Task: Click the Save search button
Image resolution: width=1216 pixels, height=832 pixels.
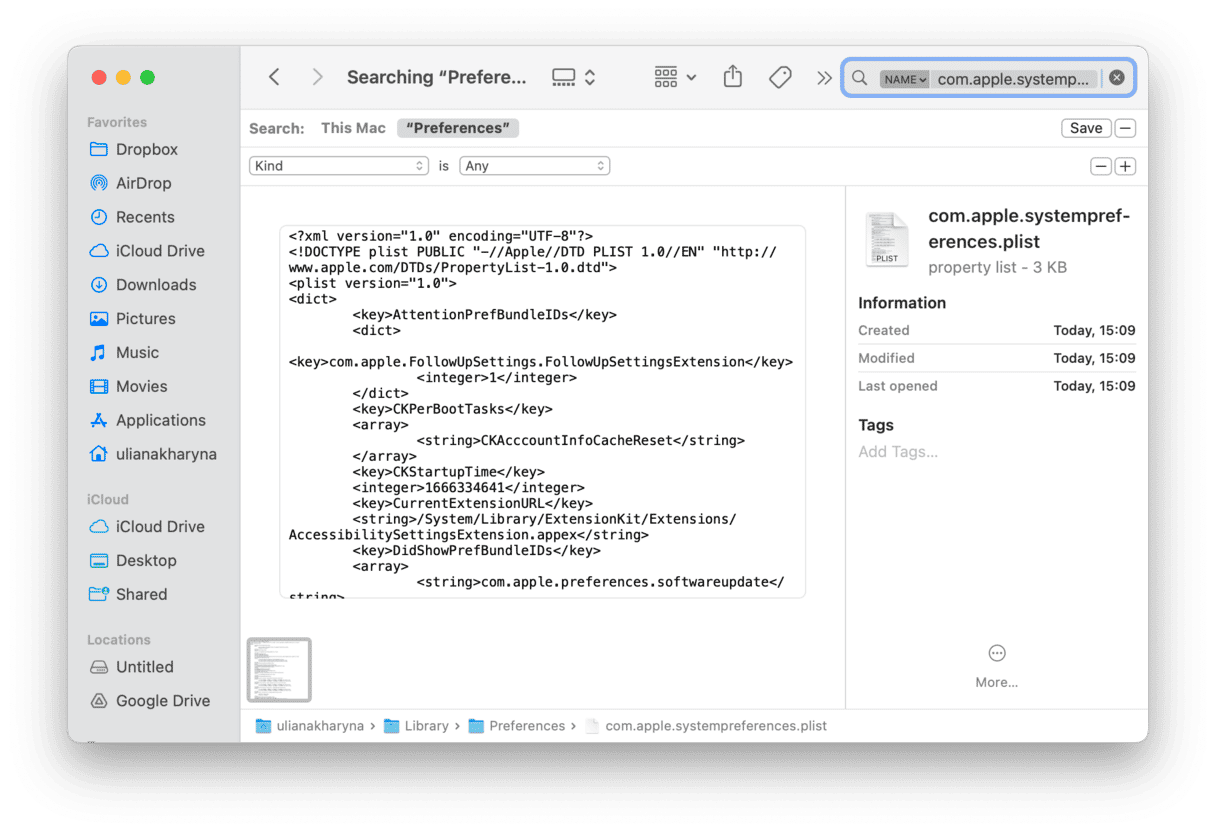Action: click(1085, 128)
